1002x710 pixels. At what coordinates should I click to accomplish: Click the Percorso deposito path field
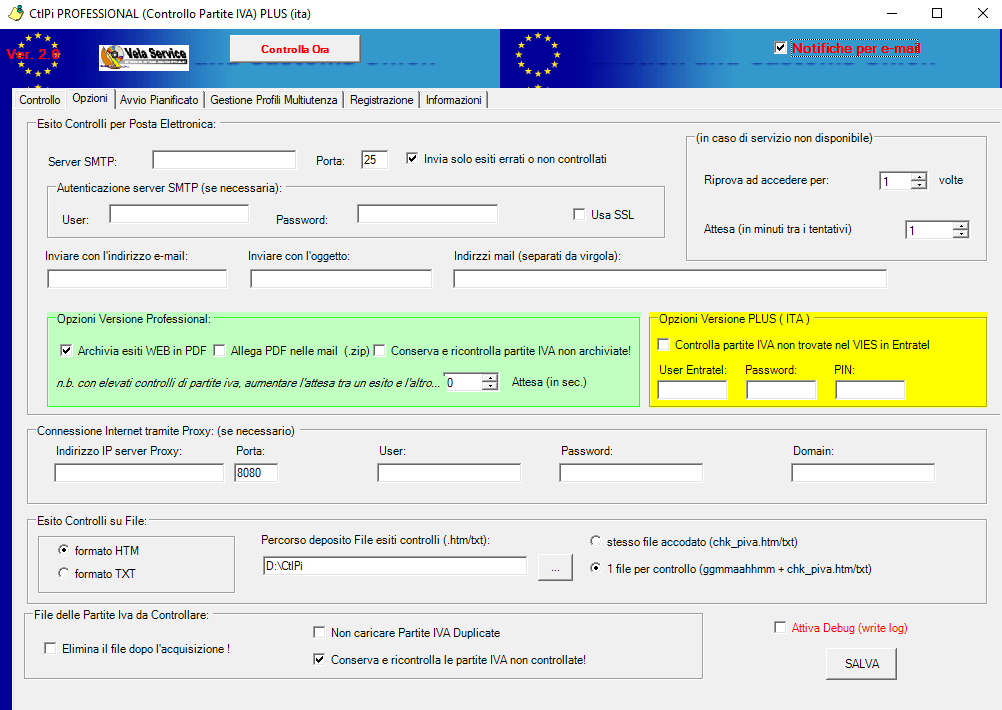tap(395, 566)
